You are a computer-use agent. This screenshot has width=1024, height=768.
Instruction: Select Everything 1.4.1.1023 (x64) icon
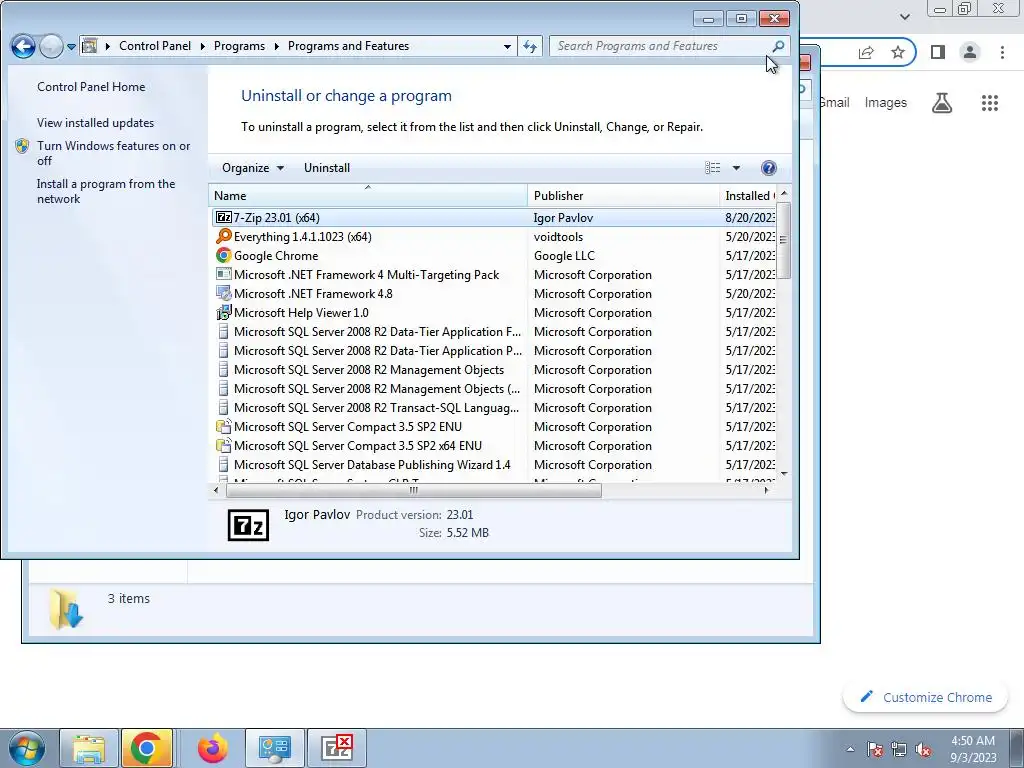223,236
